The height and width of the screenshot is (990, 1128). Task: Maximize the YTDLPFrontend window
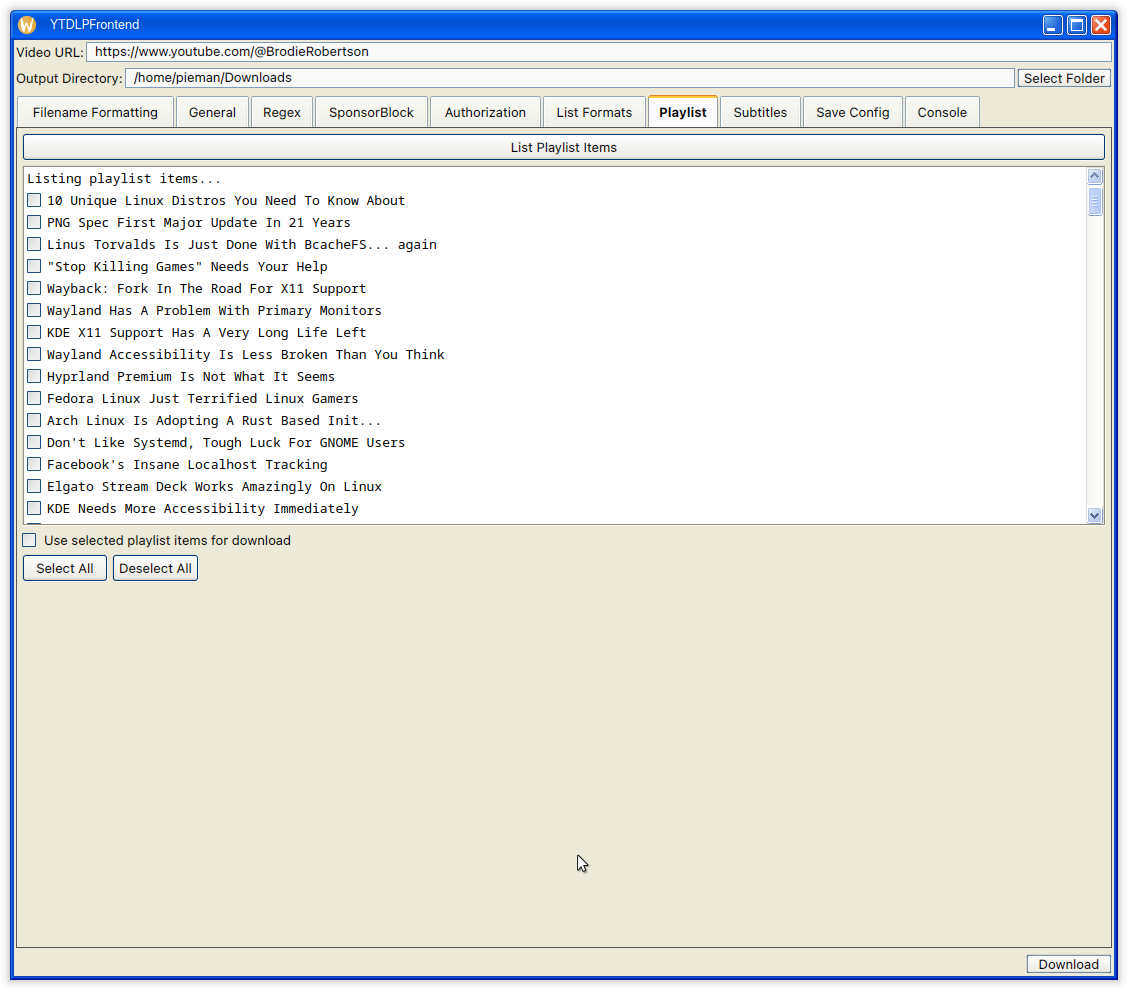click(x=1077, y=25)
